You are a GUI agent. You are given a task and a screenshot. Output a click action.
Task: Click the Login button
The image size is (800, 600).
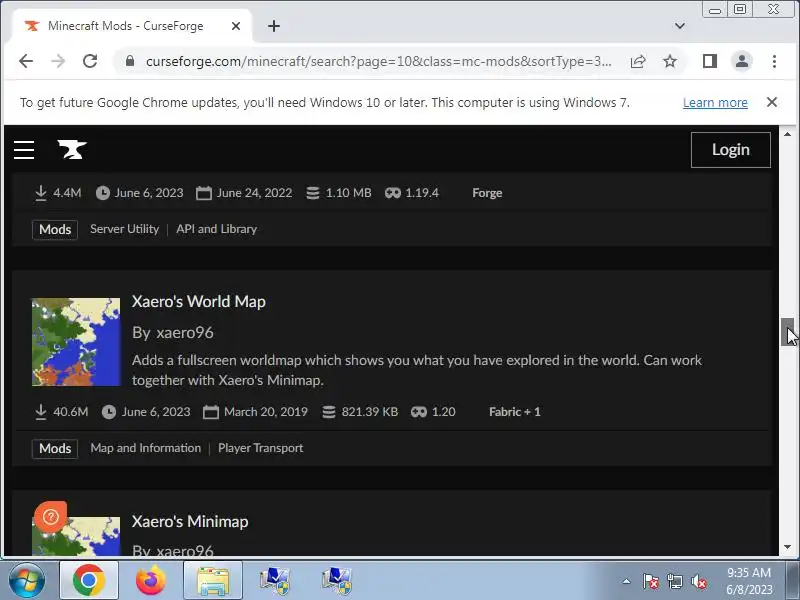click(x=731, y=150)
